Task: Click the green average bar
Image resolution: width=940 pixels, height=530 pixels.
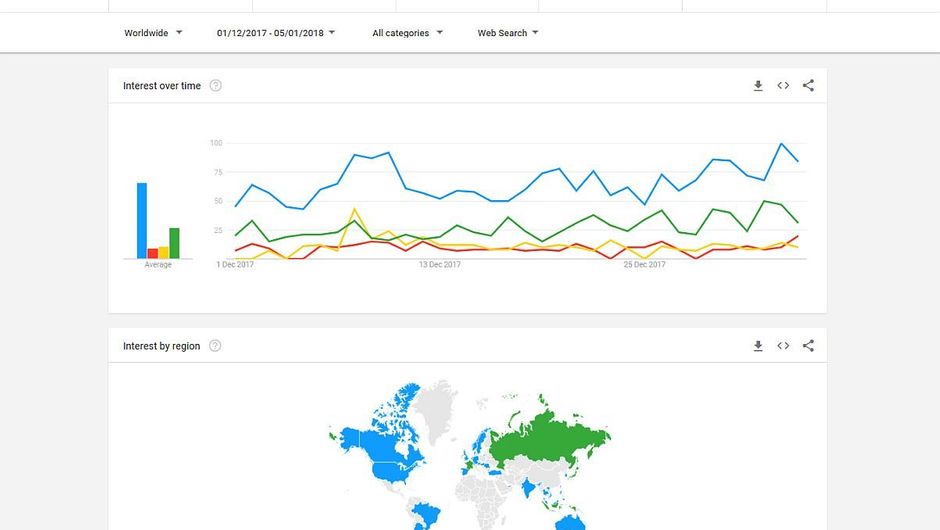Action: click(174, 243)
